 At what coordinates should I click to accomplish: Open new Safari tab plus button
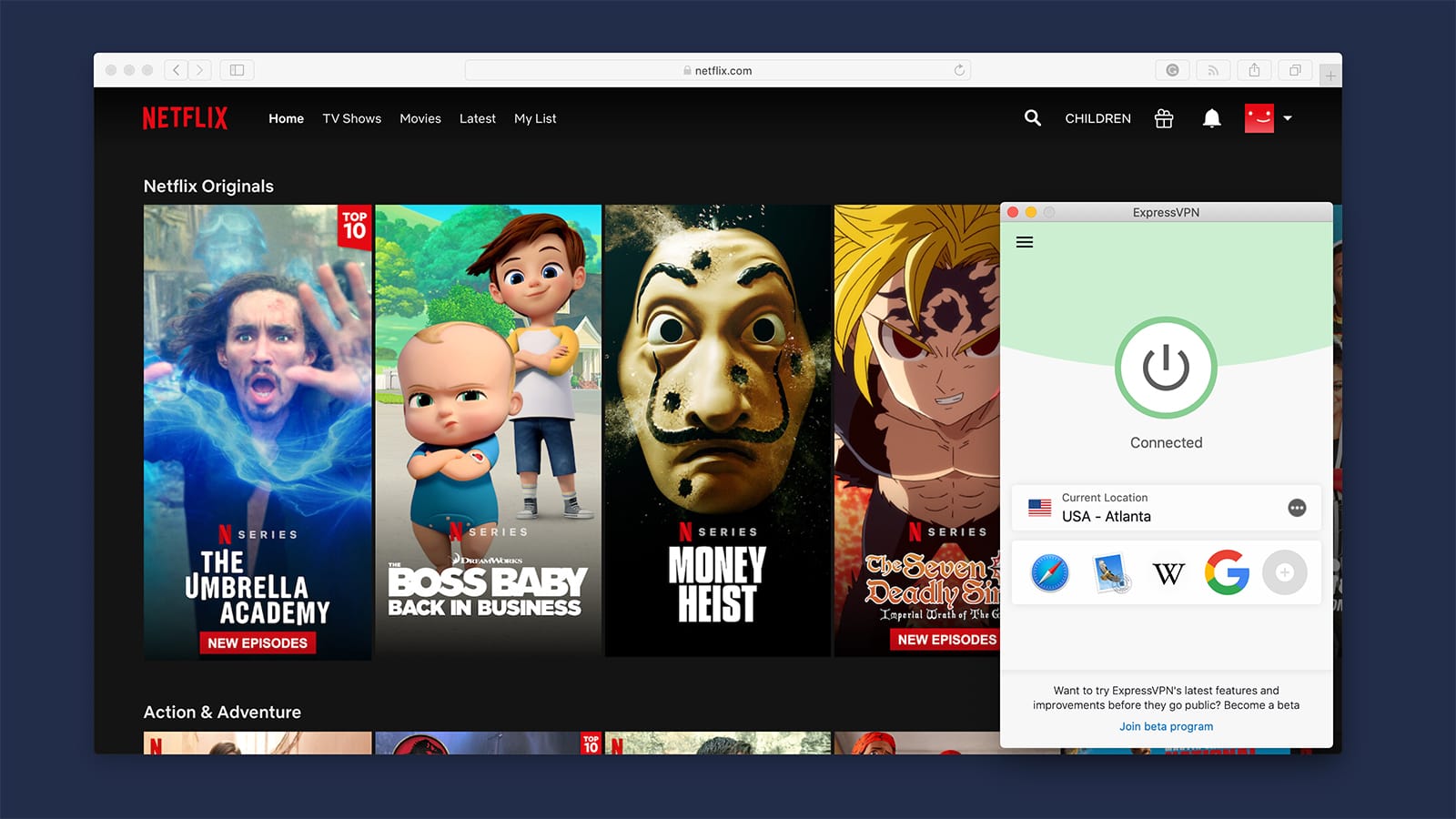[x=1330, y=76]
